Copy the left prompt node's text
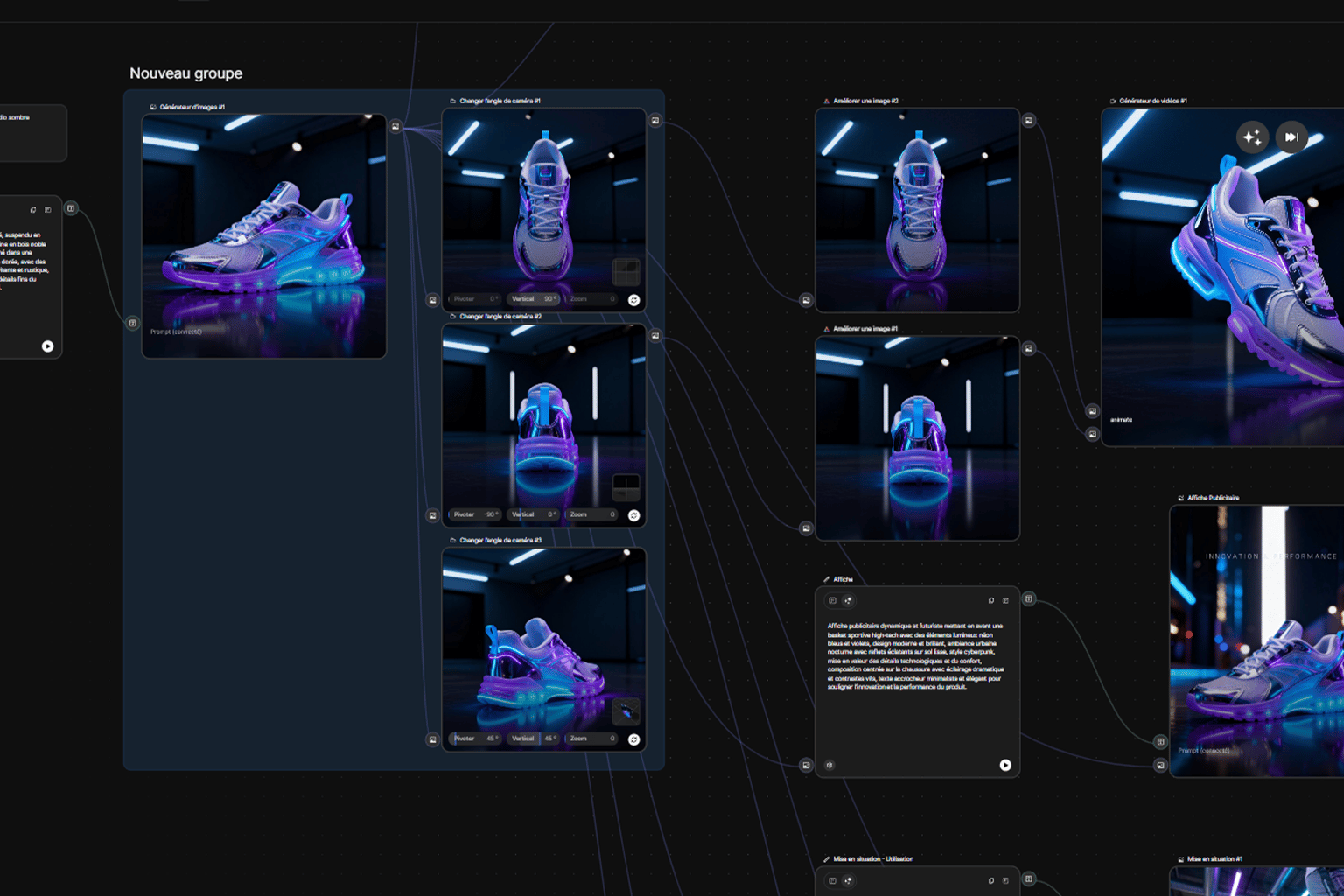Screen dimensions: 1344x896 pos(33,210)
